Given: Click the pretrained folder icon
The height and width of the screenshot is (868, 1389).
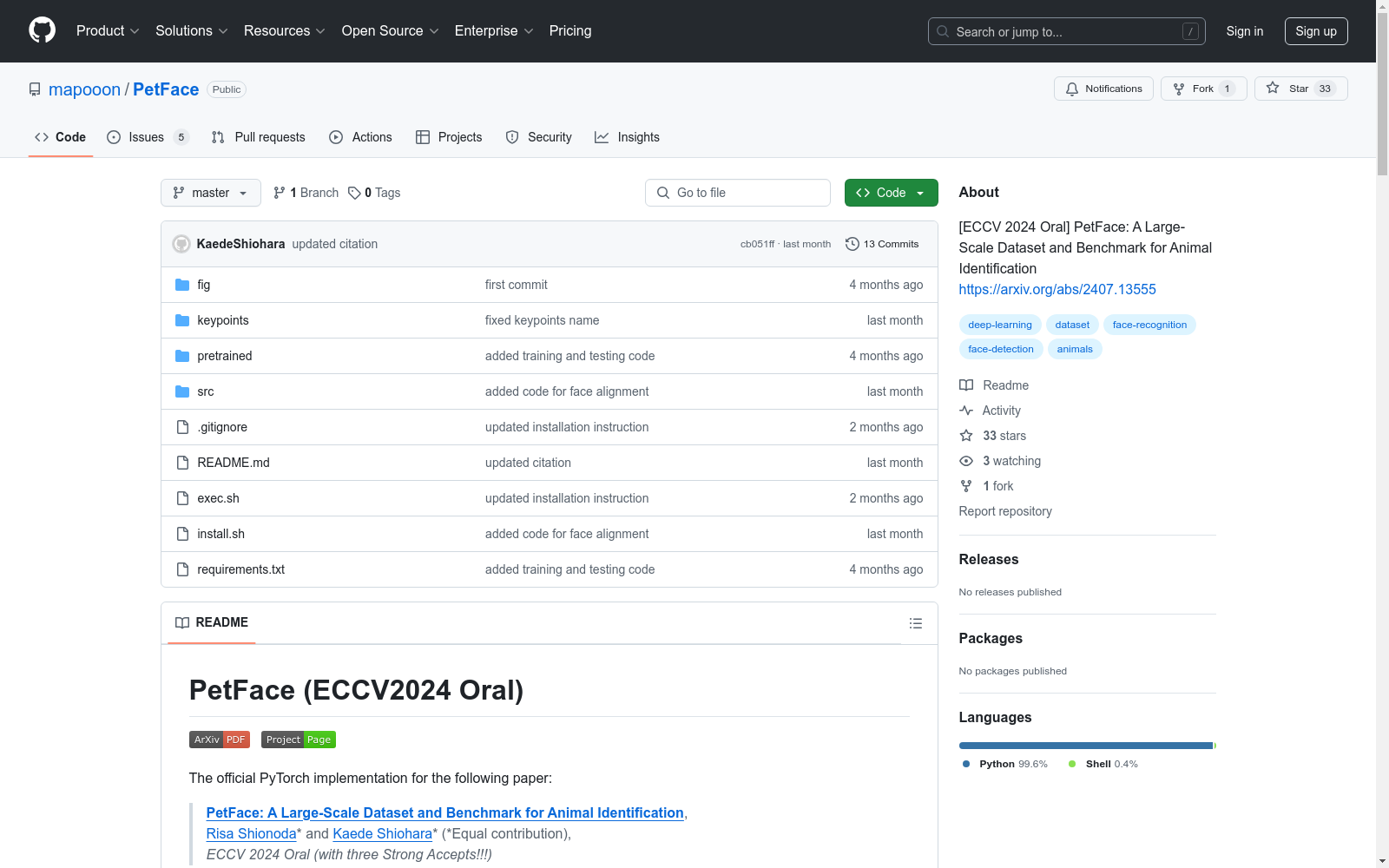Looking at the screenshot, I should [182, 356].
